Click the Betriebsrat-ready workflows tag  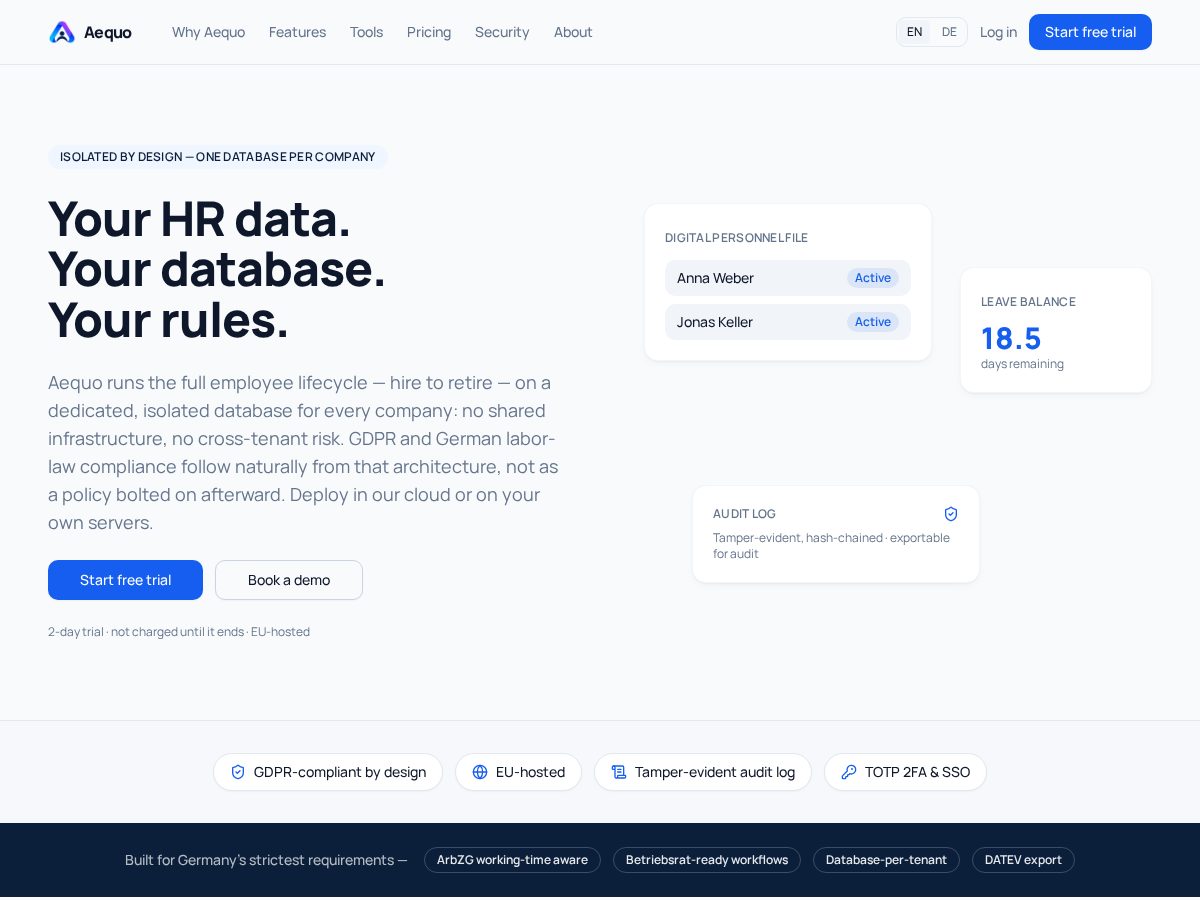tap(707, 860)
